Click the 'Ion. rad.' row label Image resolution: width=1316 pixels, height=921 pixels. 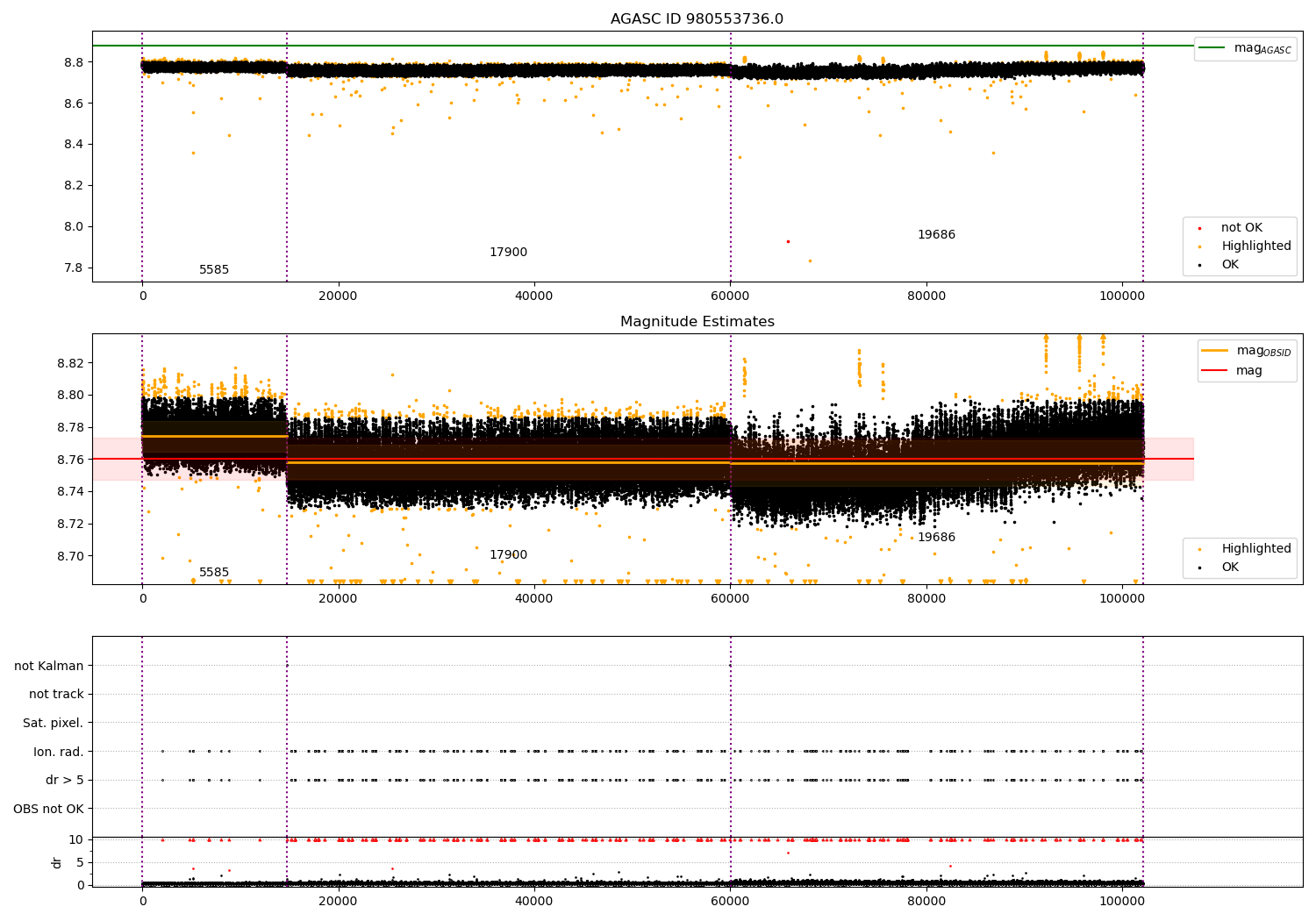tap(59, 752)
